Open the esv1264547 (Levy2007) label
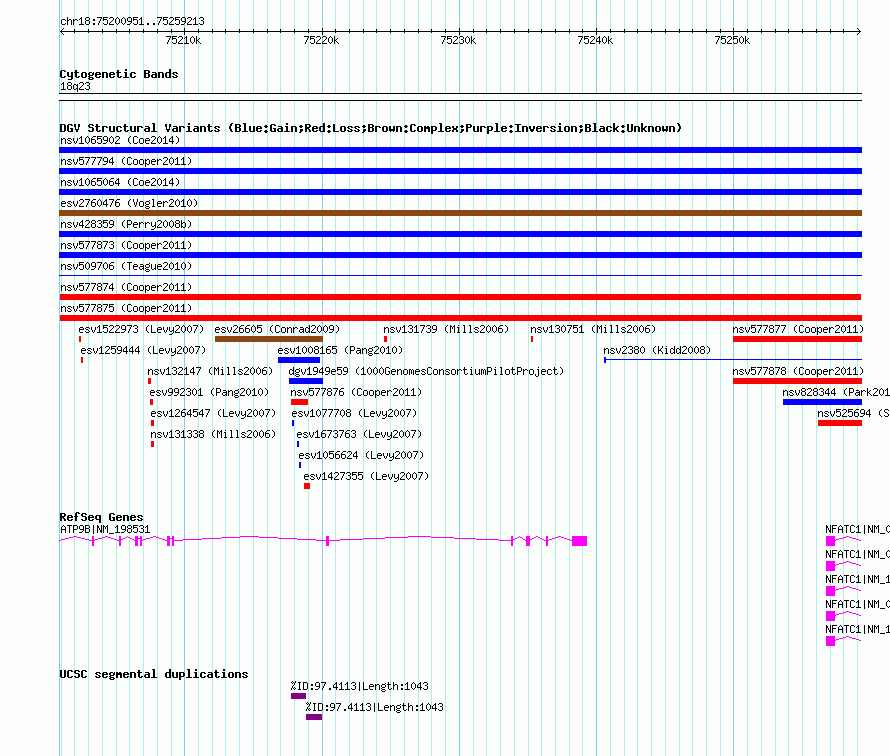890x756 pixels. click(x=213, y=413)
